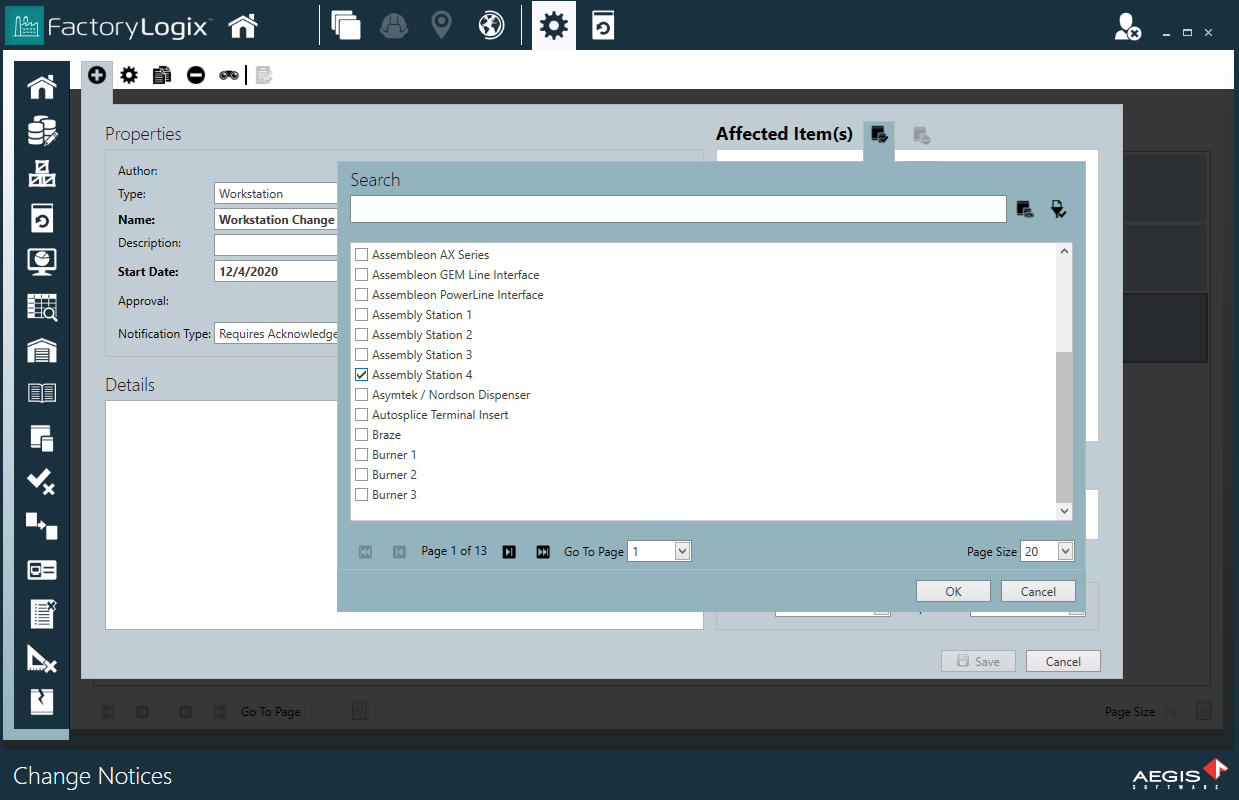Cancel the Search dialog

1038,590
